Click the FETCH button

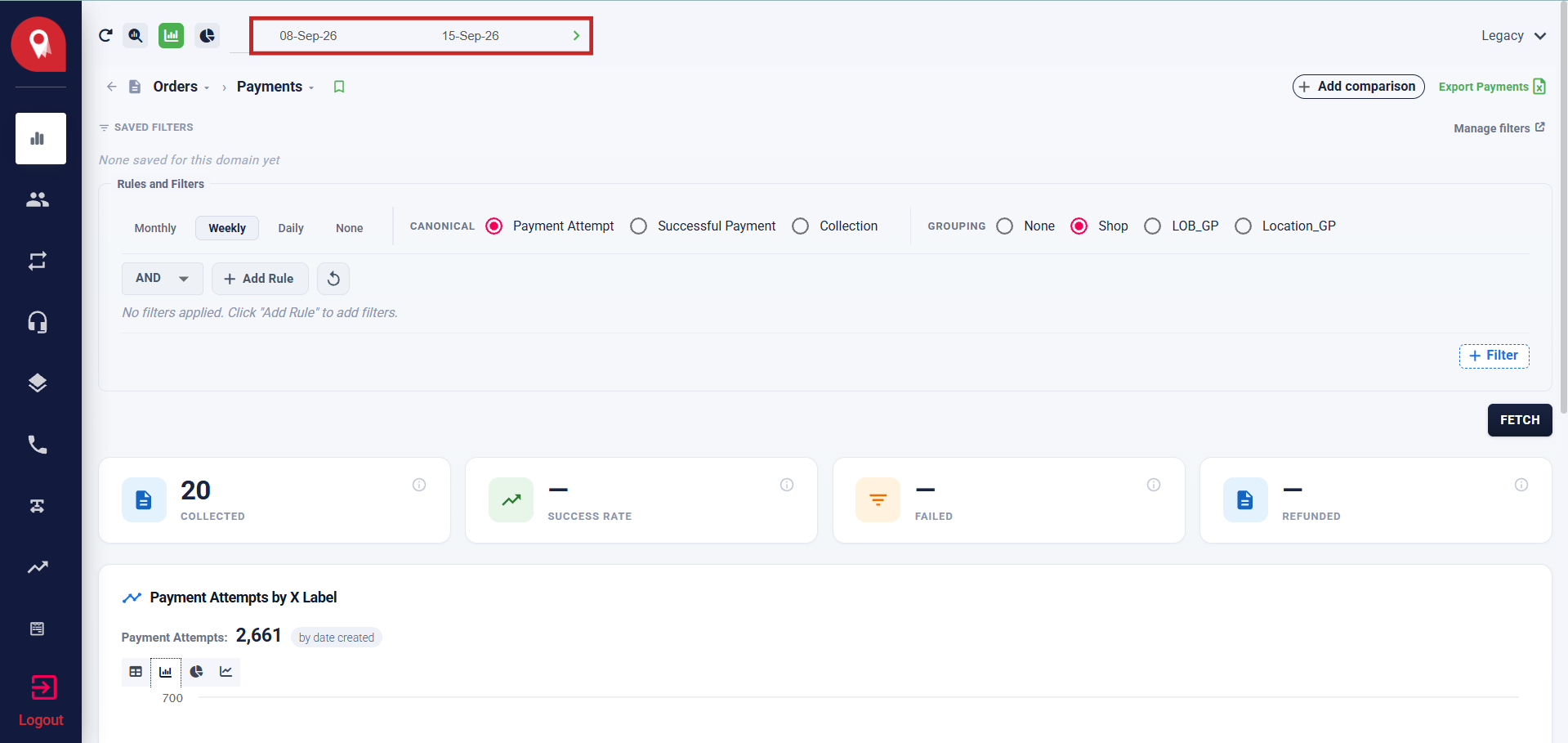1520,420
